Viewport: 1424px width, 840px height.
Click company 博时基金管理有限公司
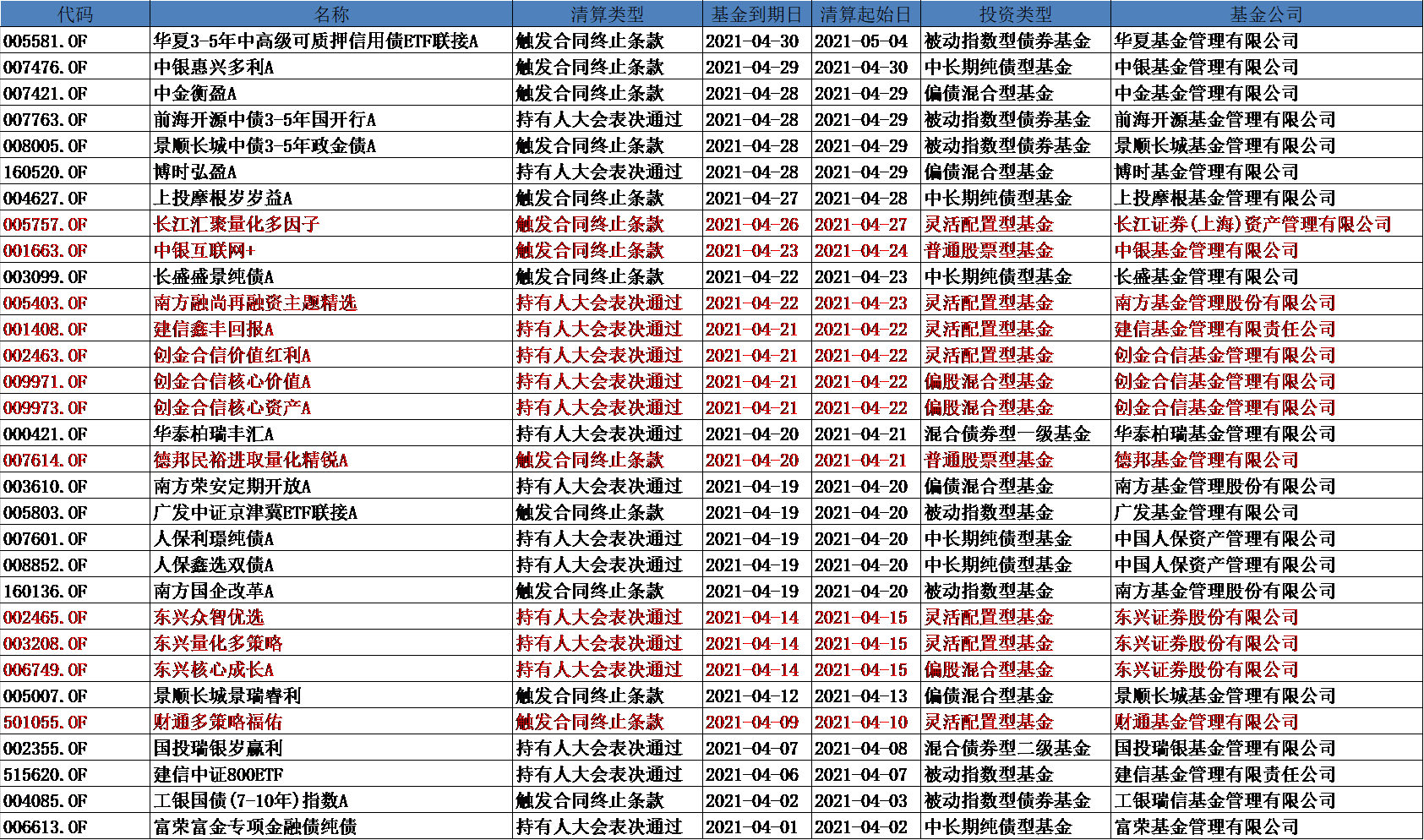[1207, 172]
